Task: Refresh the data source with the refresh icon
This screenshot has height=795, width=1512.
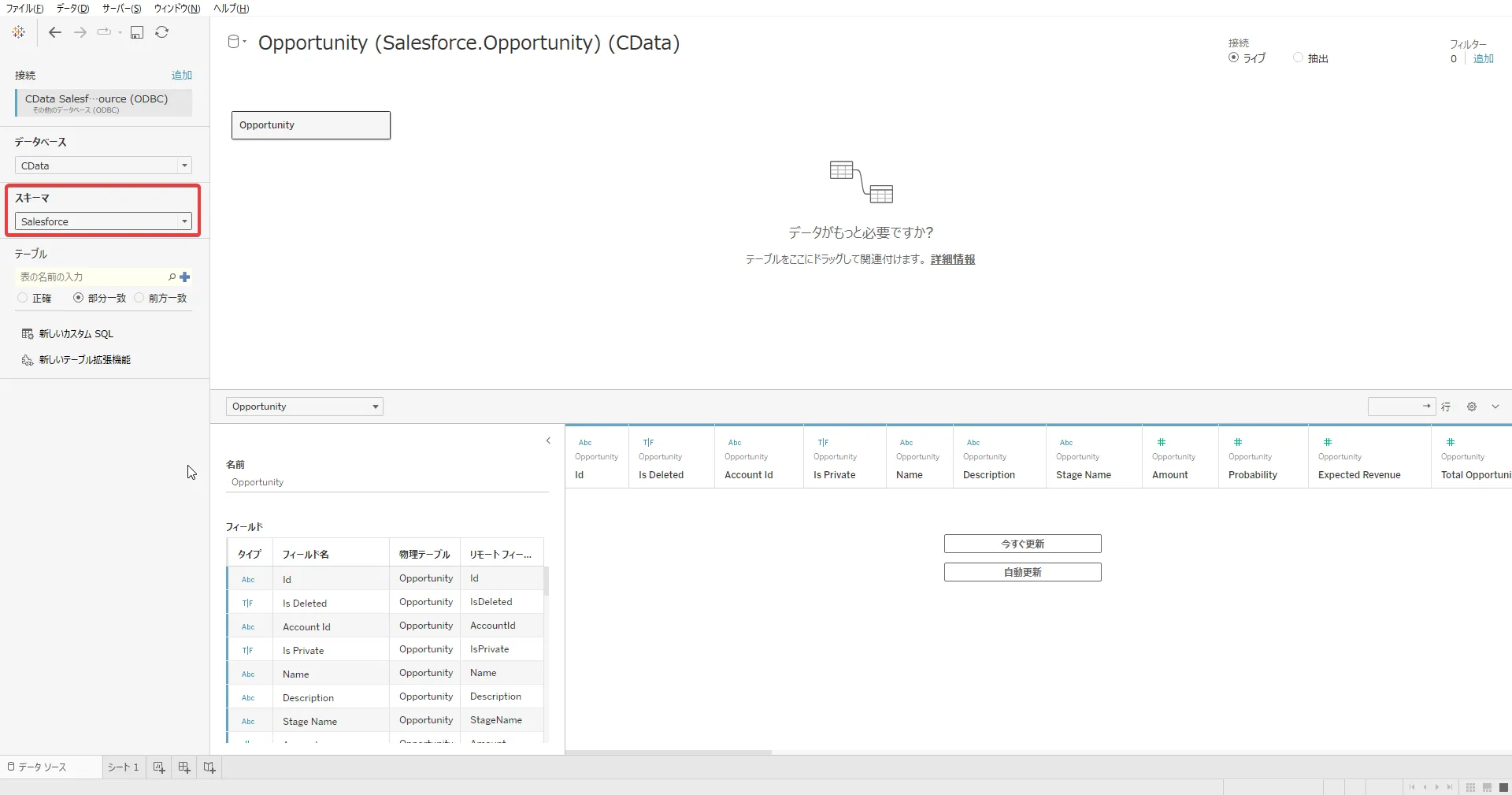Action: coord(162,32)
